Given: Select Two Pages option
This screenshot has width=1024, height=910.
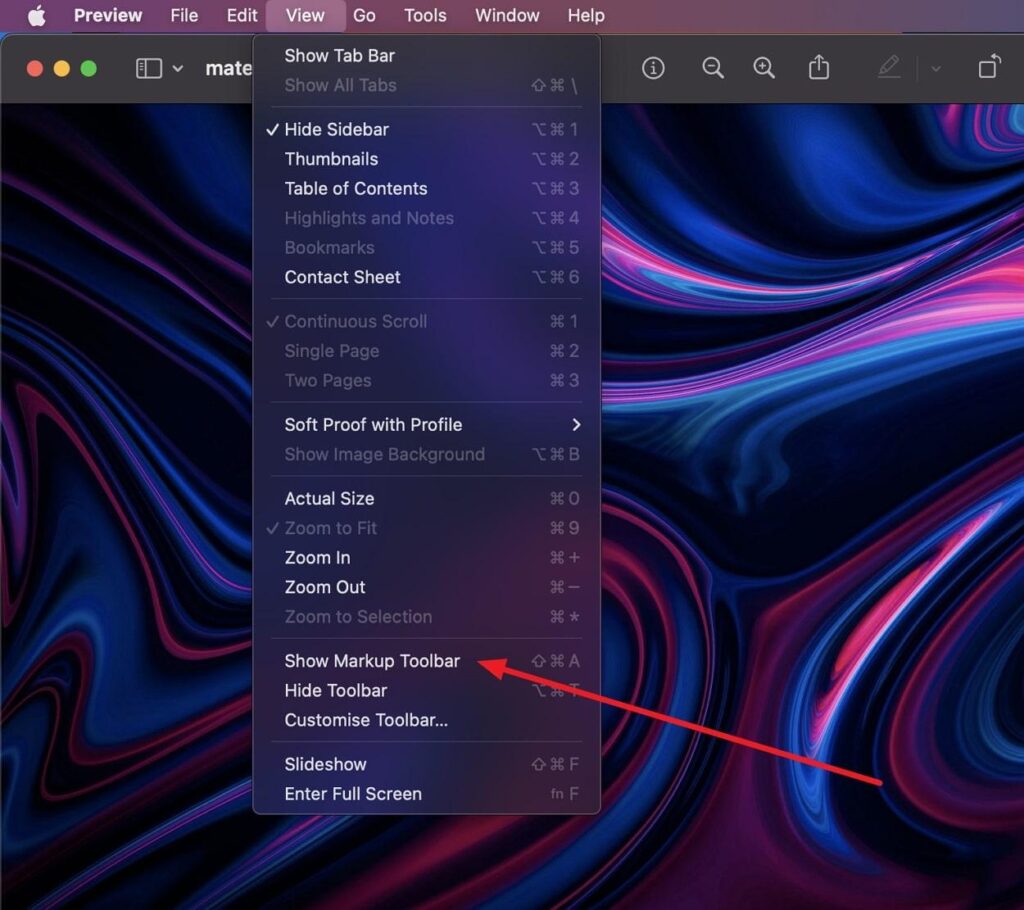Looking at the screenshot, I should 426,380.
